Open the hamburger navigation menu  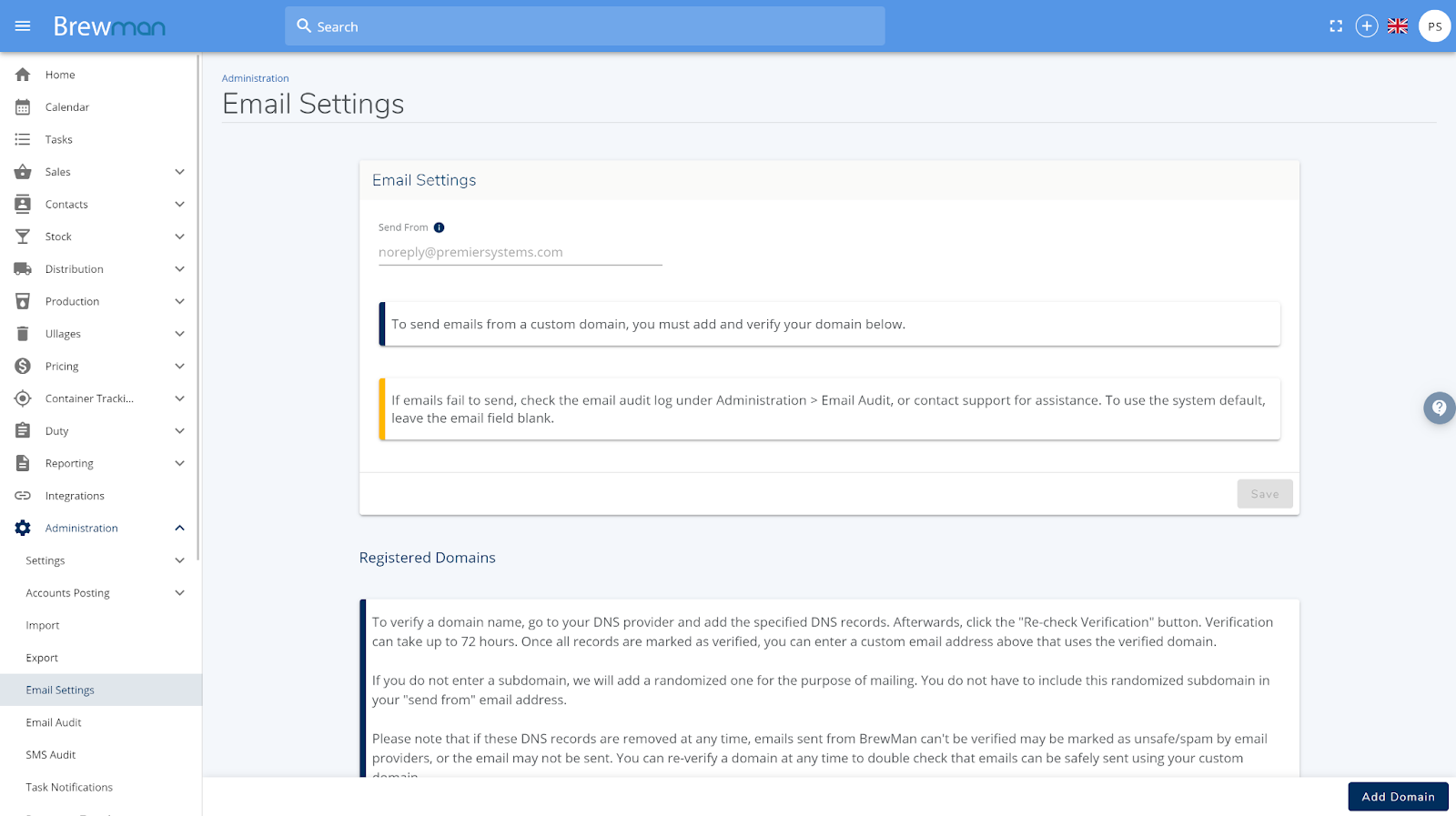pyautogui.click(x=23, y=26)
